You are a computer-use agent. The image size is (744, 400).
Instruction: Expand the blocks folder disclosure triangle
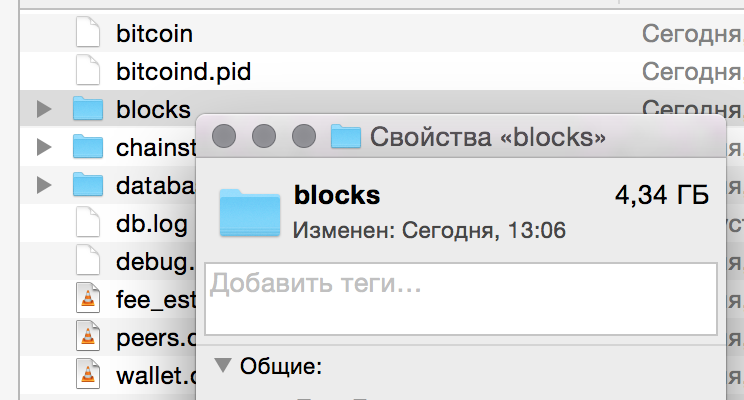point(44,109)
